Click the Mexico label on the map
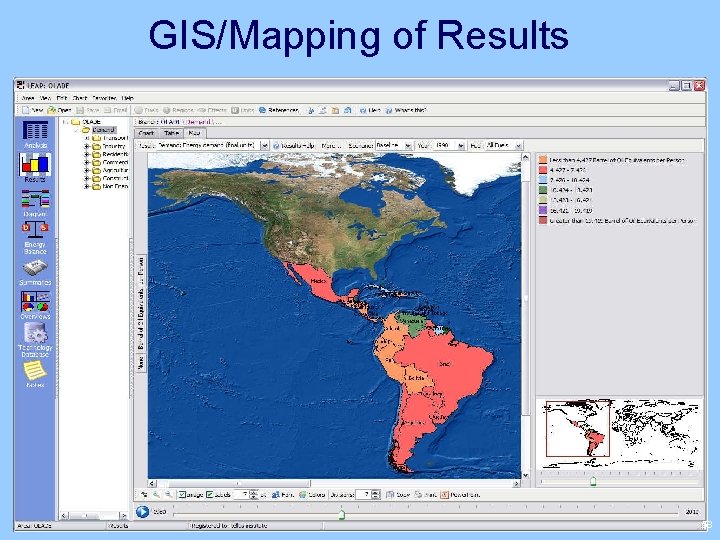Image resolution: width=720 pixels, height=540 pixels. coord(318,280)
